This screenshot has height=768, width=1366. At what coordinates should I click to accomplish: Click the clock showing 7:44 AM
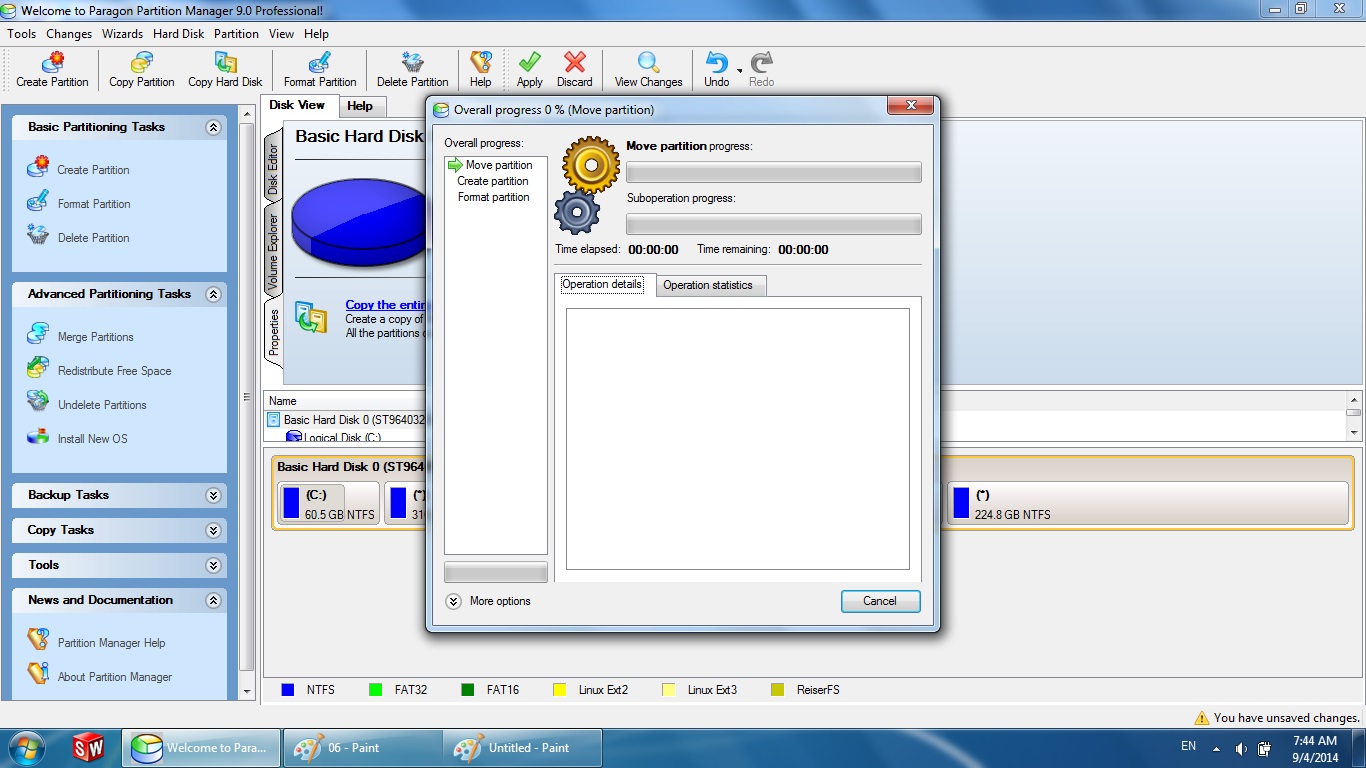(x=1315, y=741)
